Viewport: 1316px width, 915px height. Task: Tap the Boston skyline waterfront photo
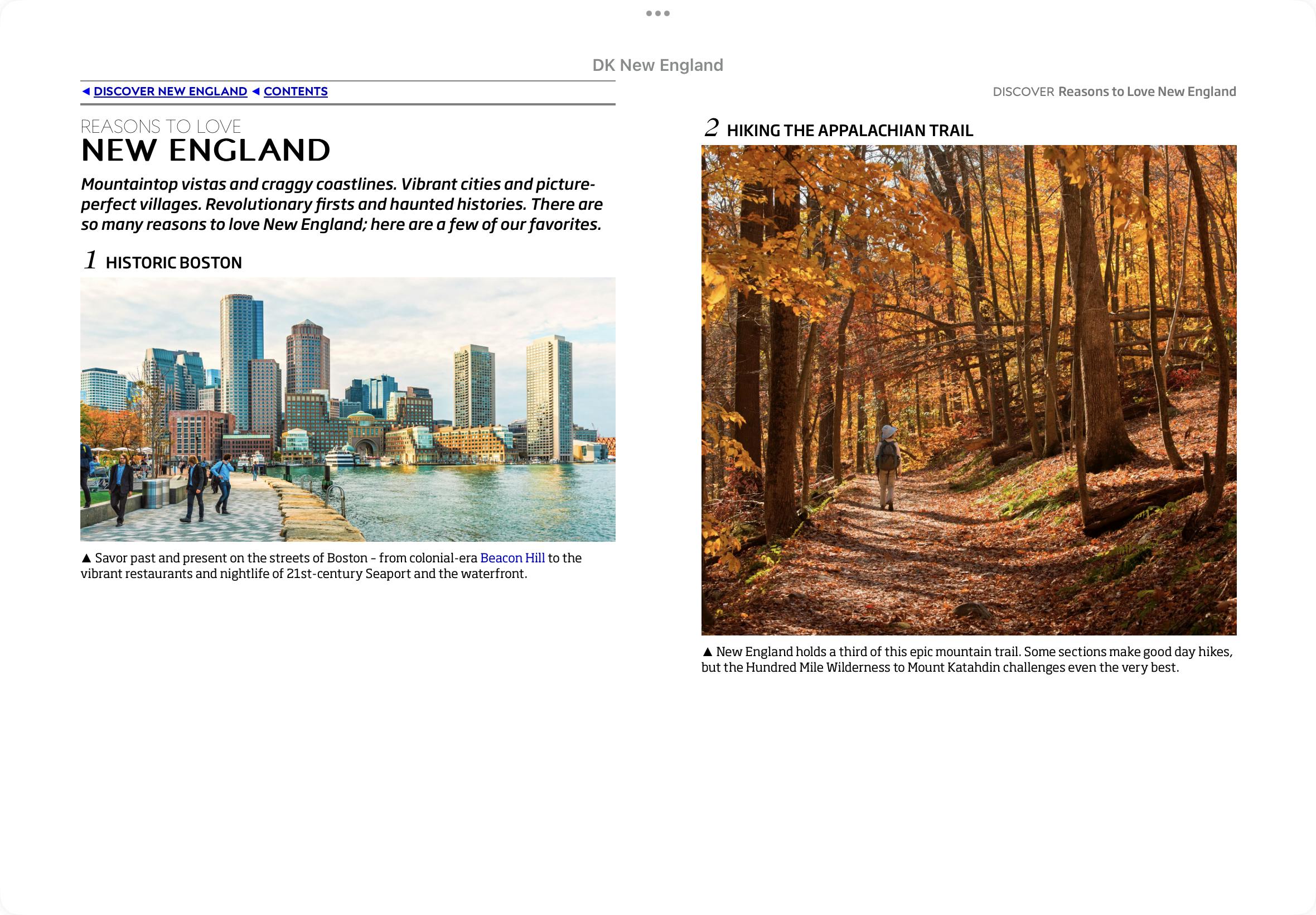click(x=348, y=410)
